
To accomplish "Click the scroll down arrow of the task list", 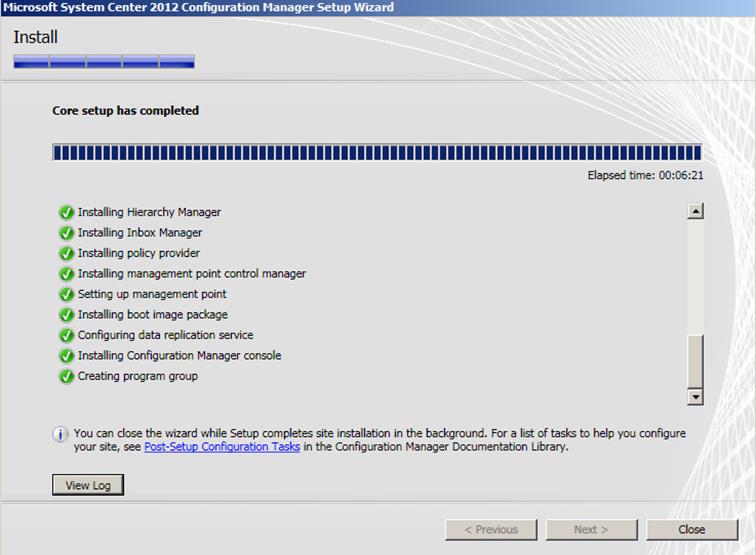I will [x=695, y=397].
